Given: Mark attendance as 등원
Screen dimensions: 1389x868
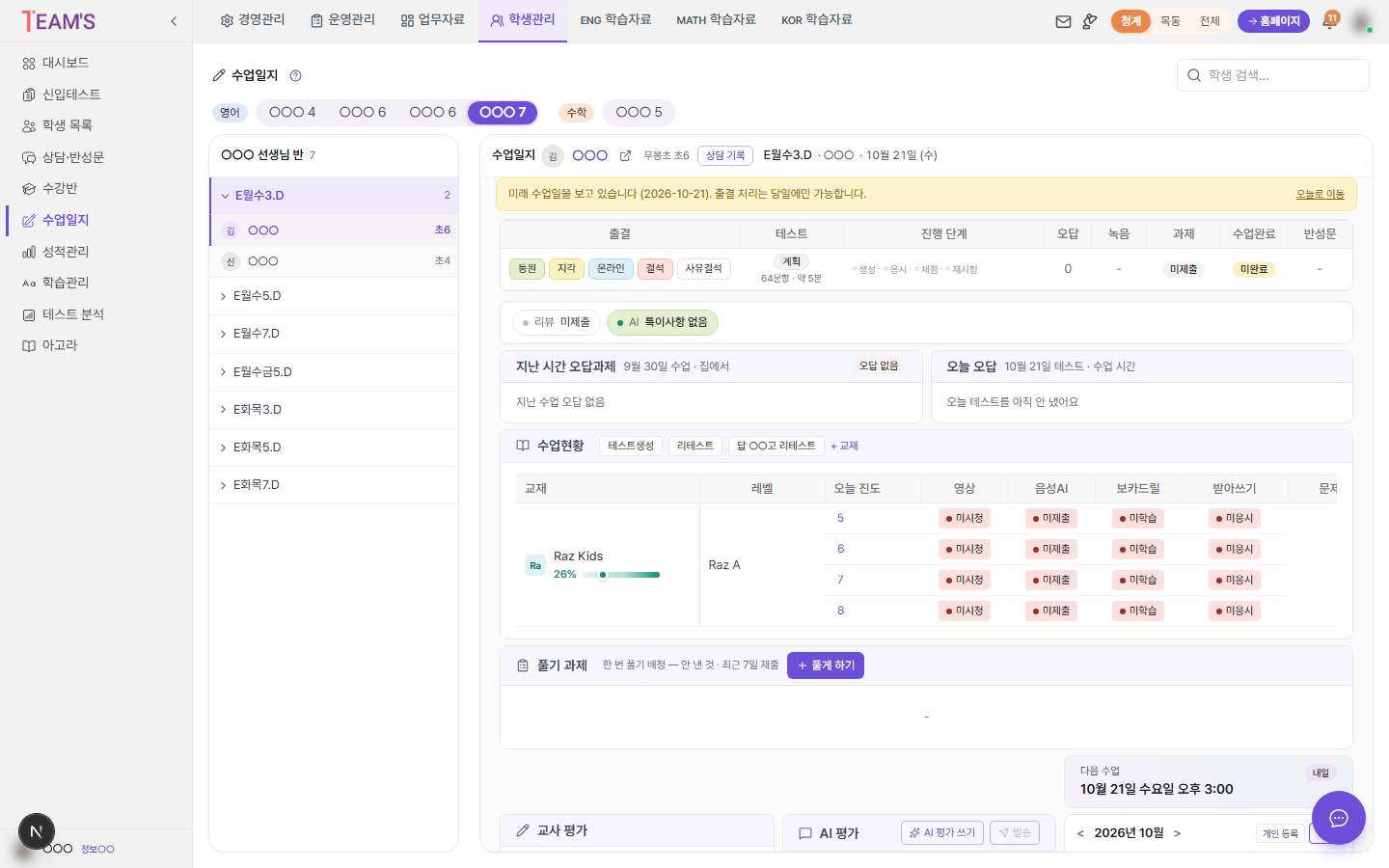Looking at the screenshot, I should coord(527,269).
